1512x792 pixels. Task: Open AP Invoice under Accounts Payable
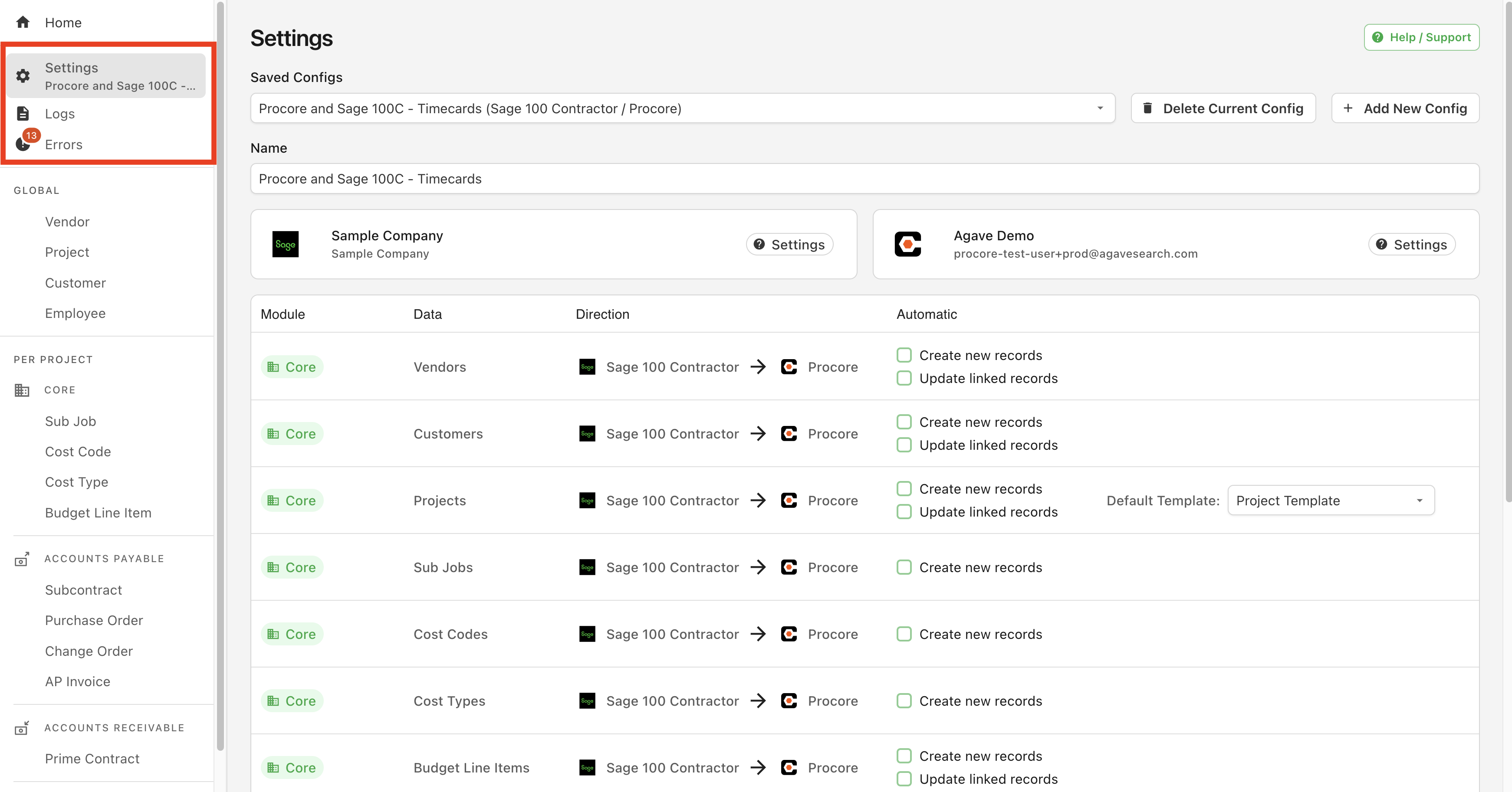78,682
